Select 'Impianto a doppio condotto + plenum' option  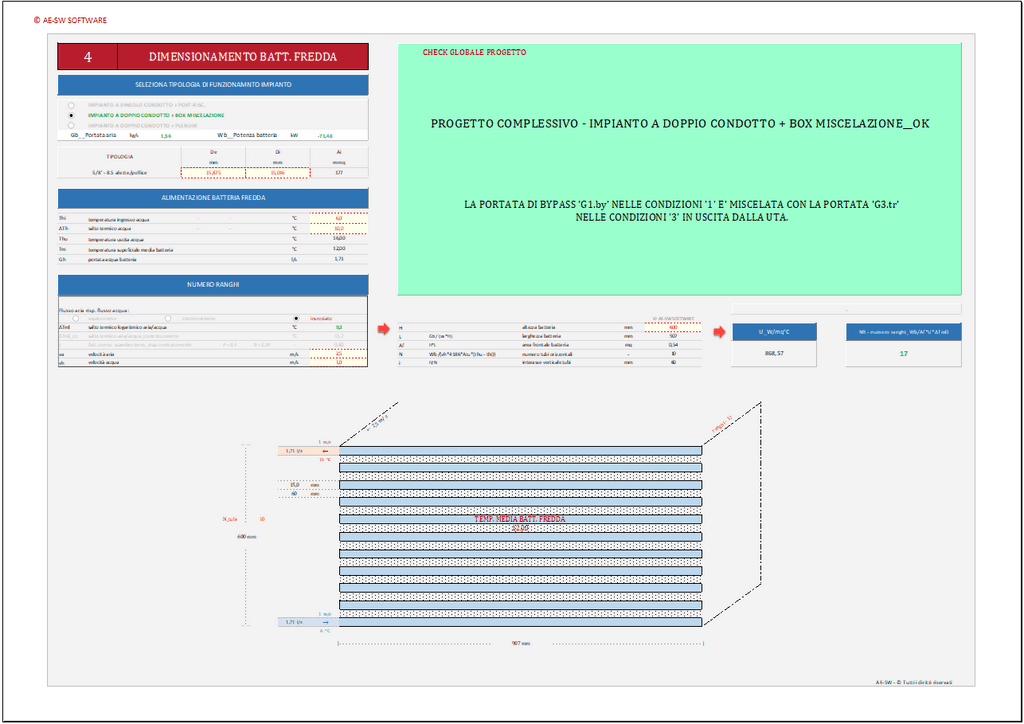71,125
